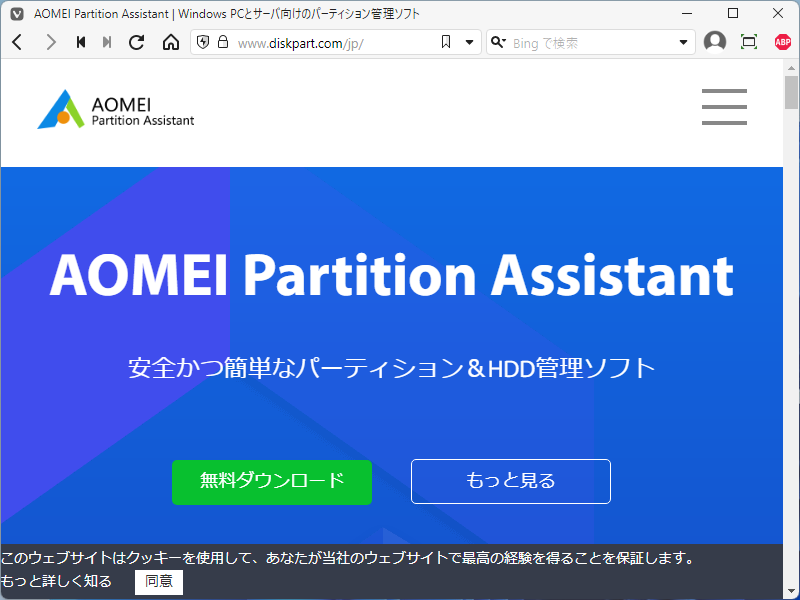
Task: Maximize the browser window
Action: [733, 13]
